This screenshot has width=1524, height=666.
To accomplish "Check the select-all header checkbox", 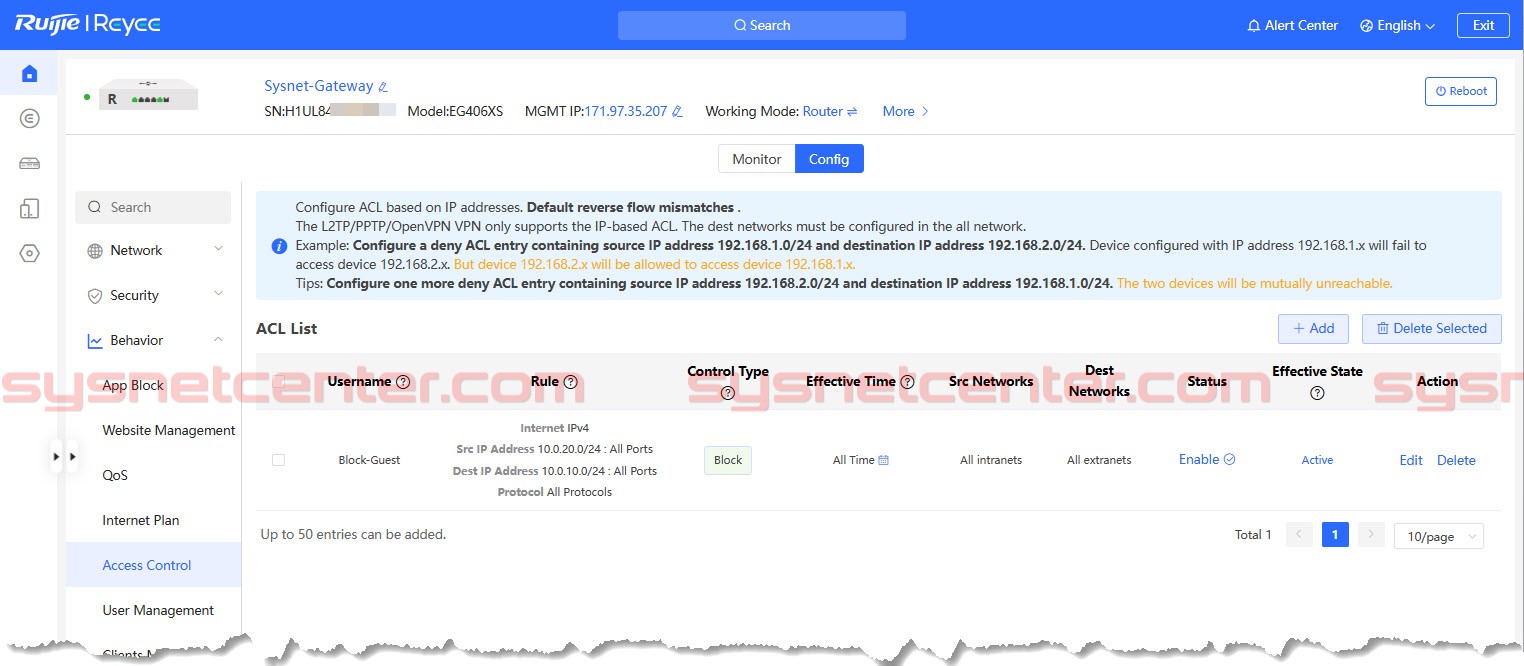I will (x=278, y=381).
